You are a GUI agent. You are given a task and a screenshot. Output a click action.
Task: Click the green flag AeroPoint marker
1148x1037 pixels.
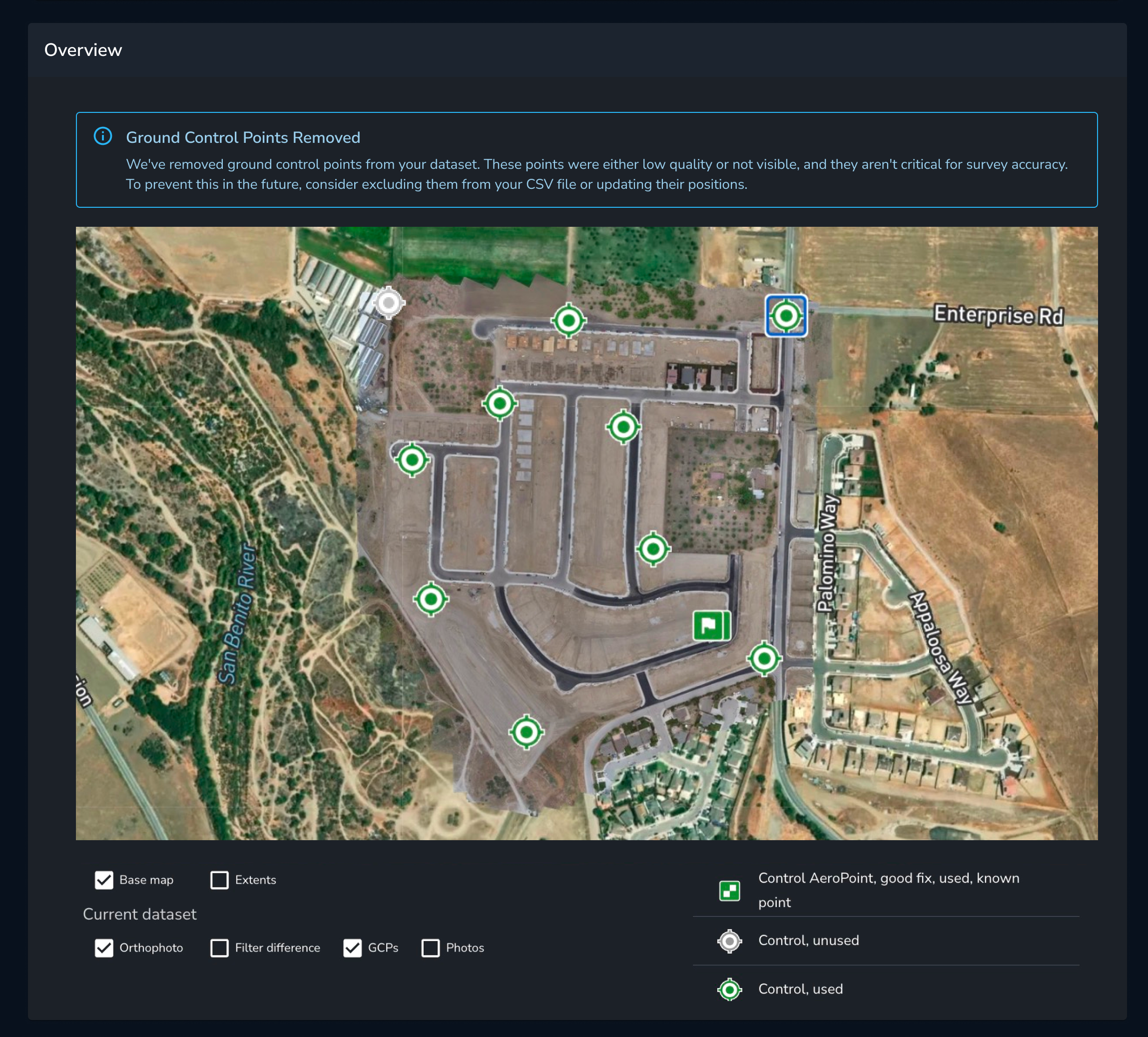pyautogui.click(x=711, y=625)
